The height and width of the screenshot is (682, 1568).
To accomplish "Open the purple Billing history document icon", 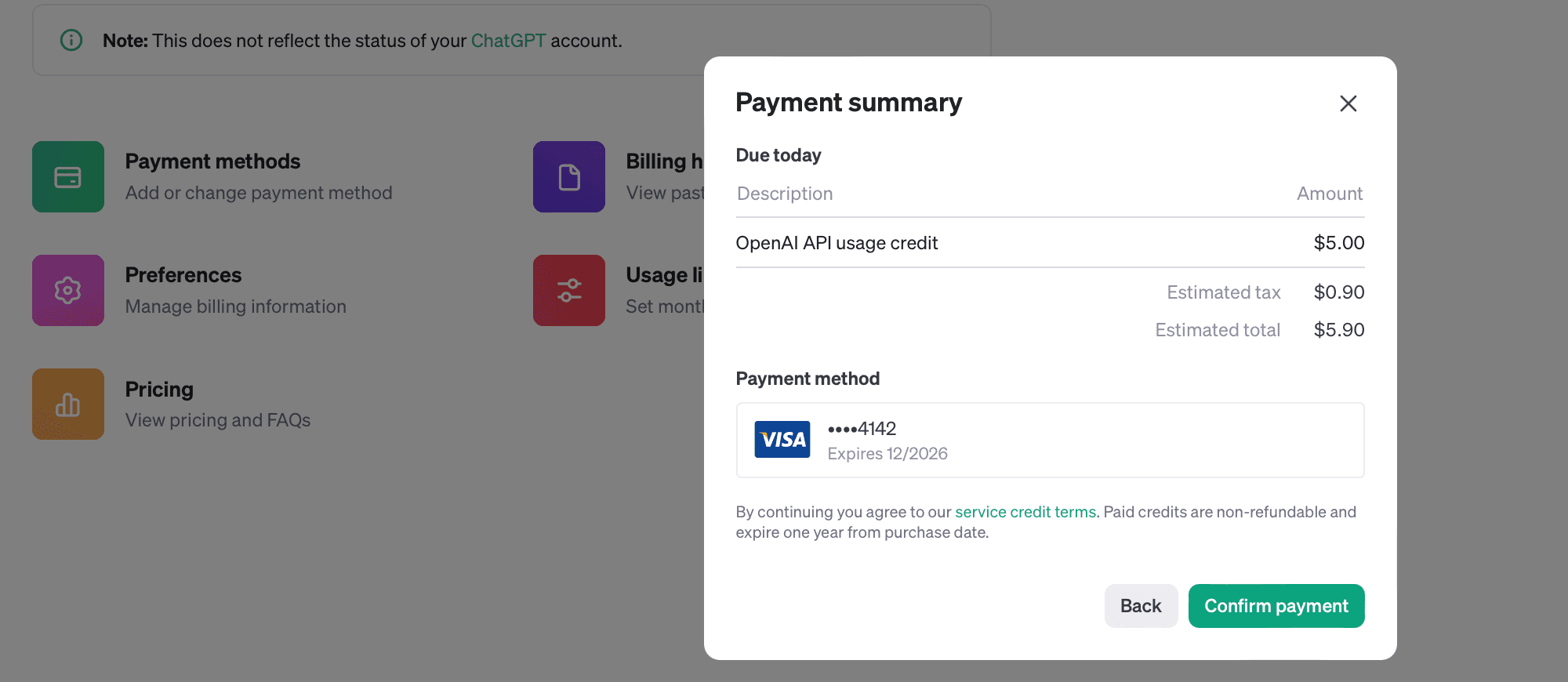I will point(569,176).
